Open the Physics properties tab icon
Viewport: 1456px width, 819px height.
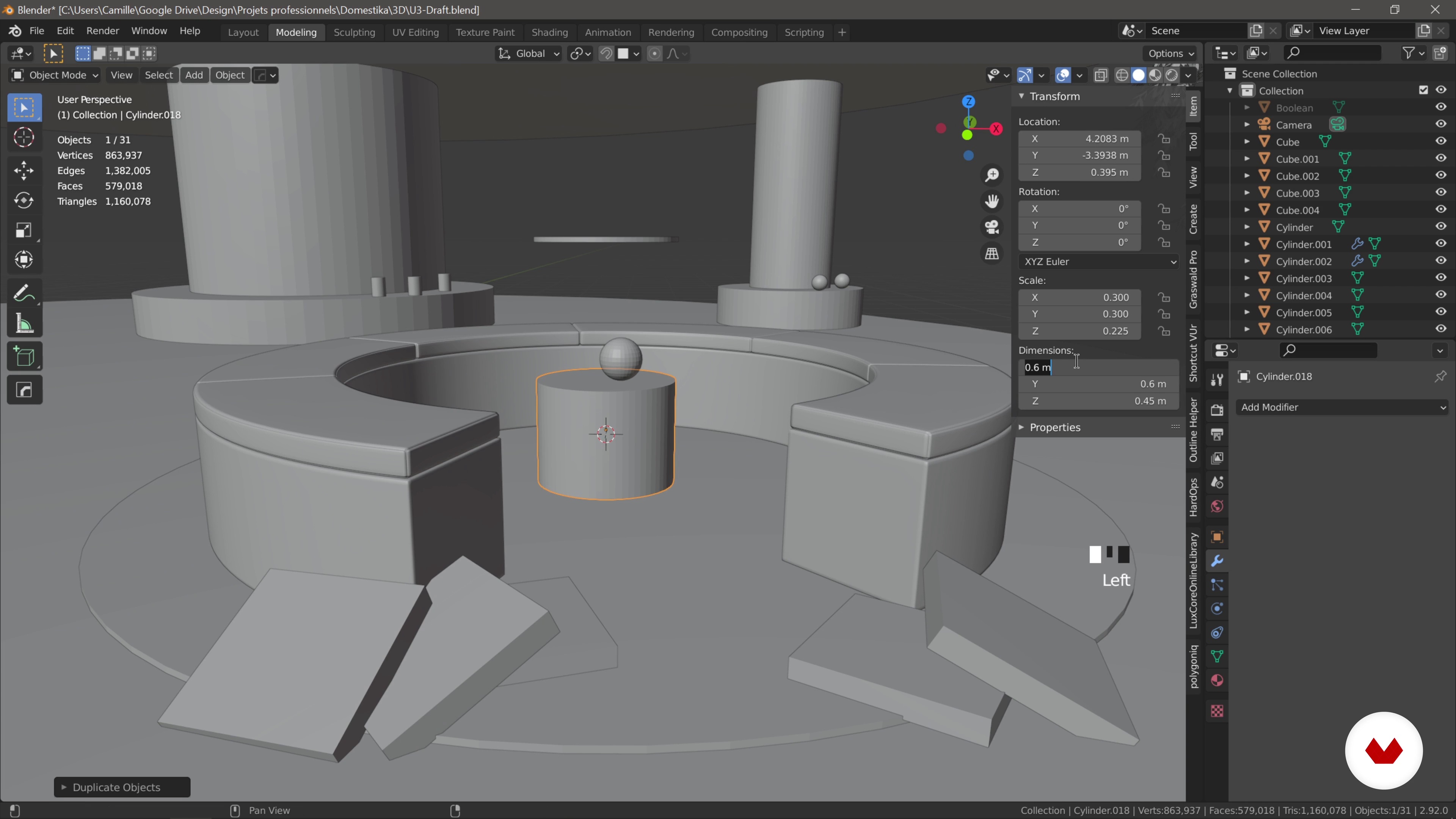tap(1217, 609)
